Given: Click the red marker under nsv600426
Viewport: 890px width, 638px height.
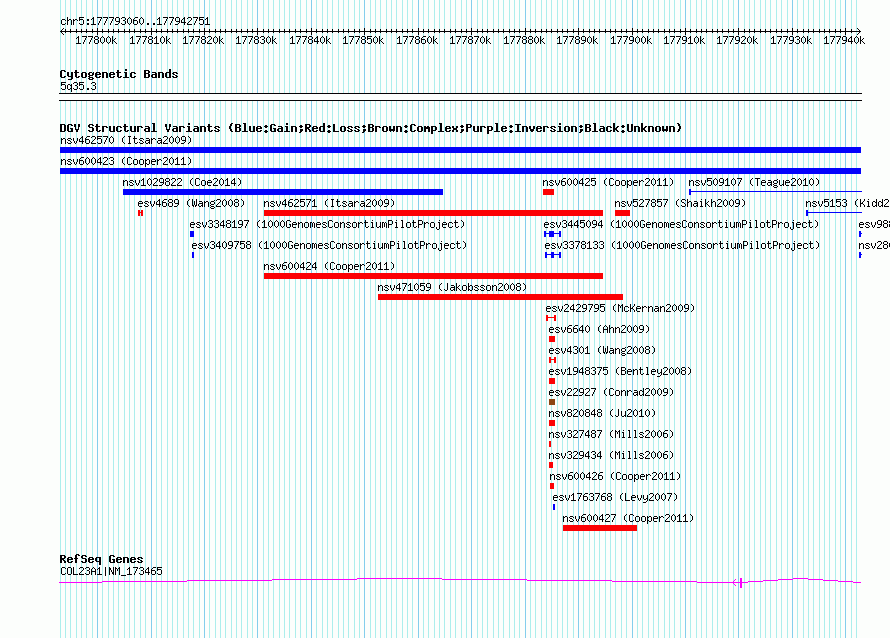Looking at the screenshot, I should coord(552,486).
